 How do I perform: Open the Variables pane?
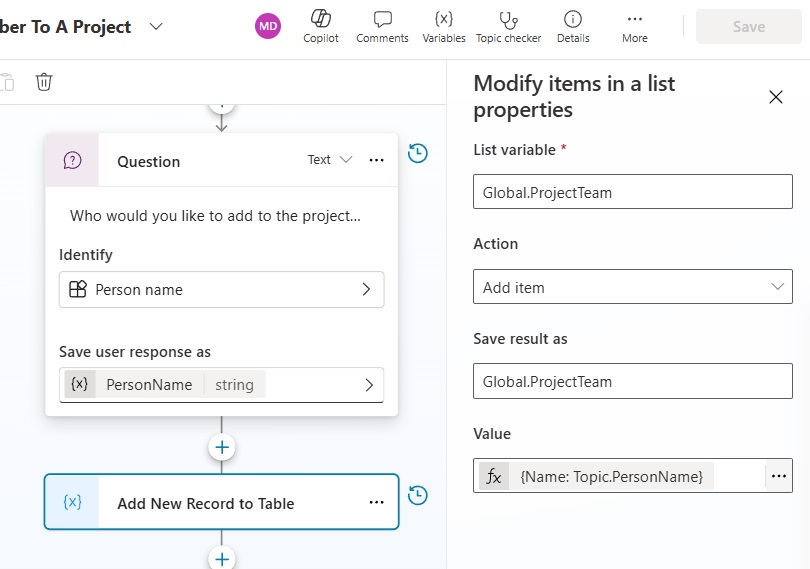pyautogui.click(x=443, y=26)
